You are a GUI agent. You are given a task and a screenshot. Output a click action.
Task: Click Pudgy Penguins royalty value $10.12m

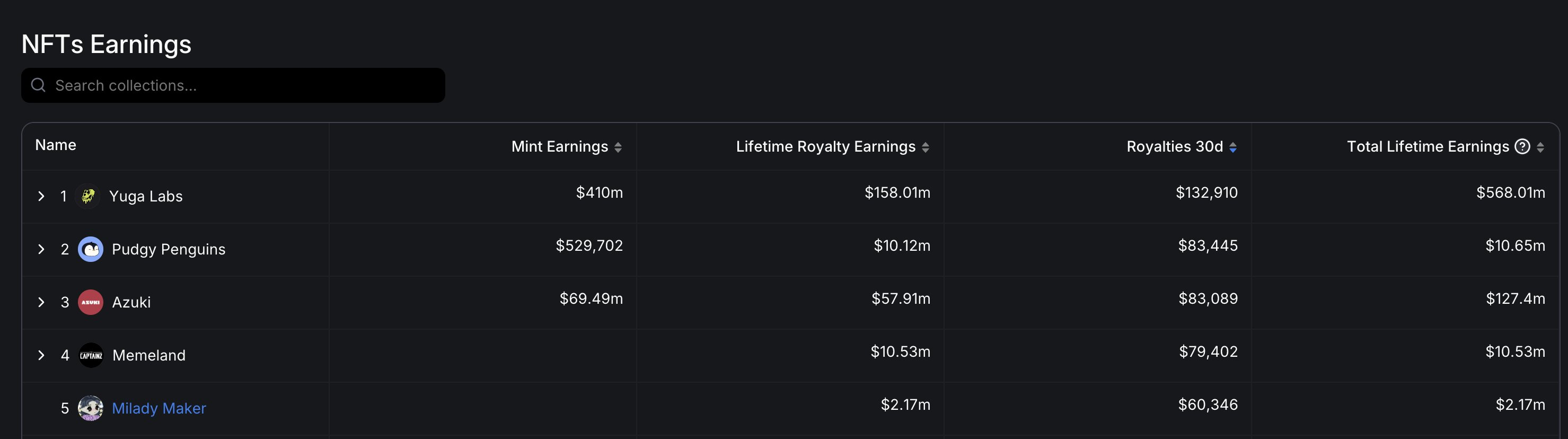tap(902, 245)
